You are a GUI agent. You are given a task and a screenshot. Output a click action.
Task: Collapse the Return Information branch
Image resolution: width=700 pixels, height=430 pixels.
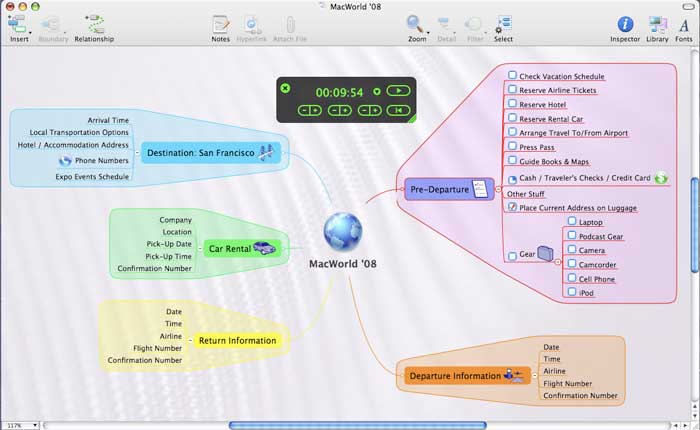(x=190, y=340)
